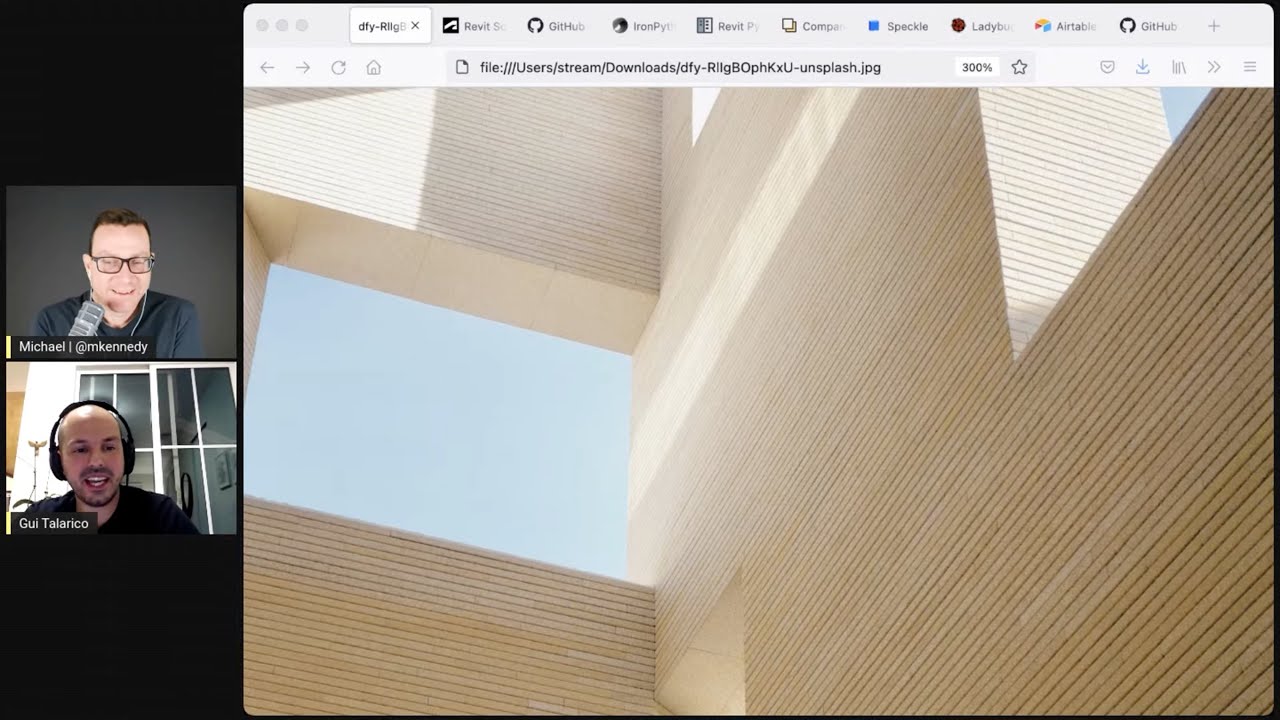The image size is (1280, 720).
Task: Expand the toolbar overflow chevron
Action: 1214,67
